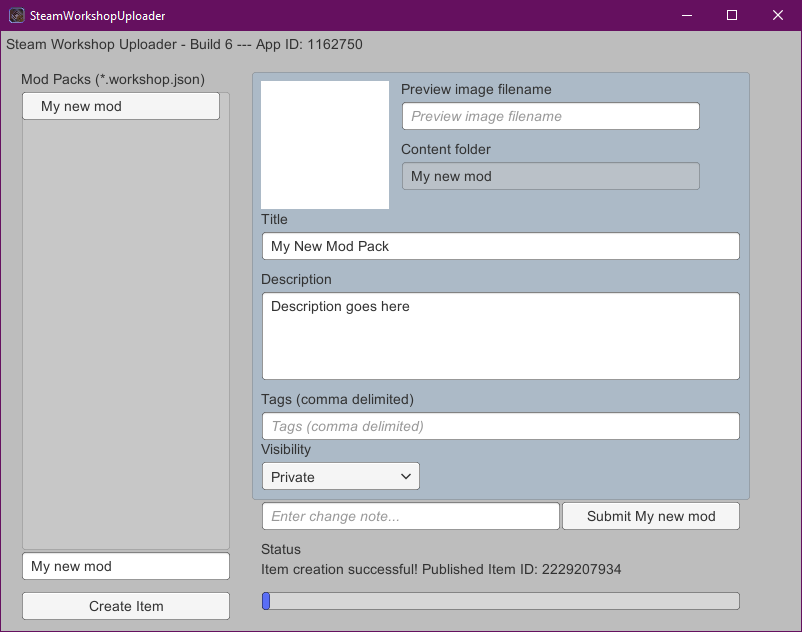802x632 pixels.
Task: Click the 'Tags (comma delimited)' label
Action: click(x=338, y=399)
